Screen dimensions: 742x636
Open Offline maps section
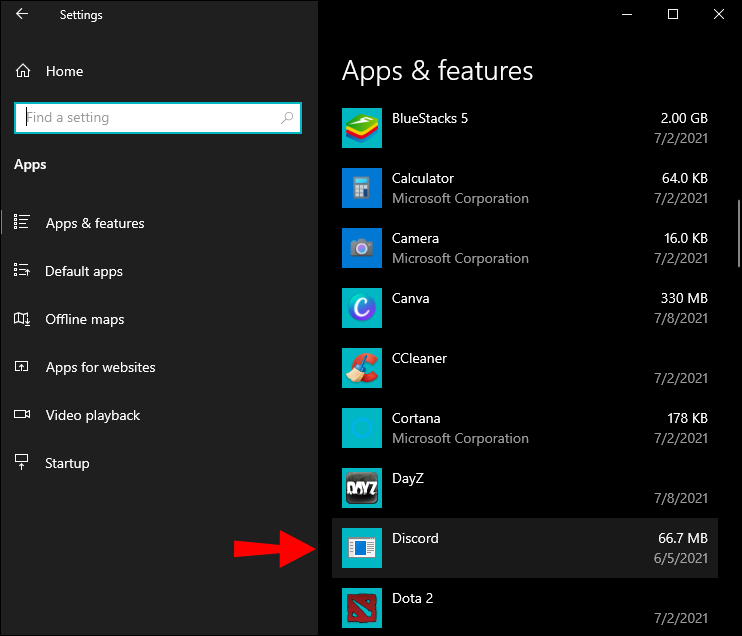point(85,319)
